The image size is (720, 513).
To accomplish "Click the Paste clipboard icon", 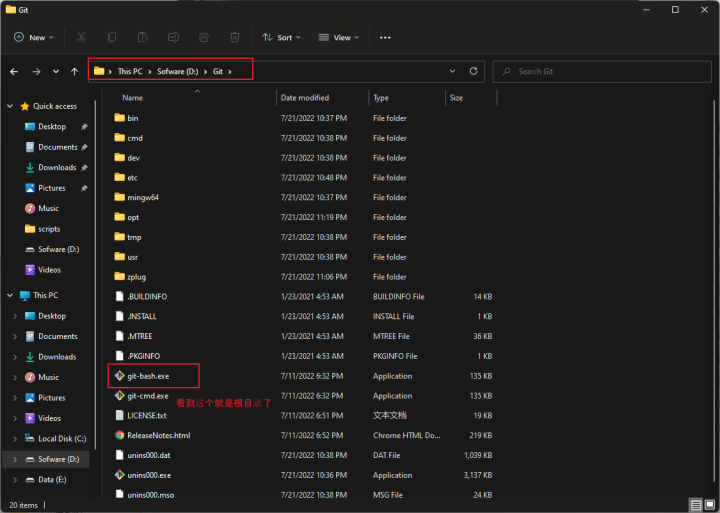I will click(x=143, y=37).
